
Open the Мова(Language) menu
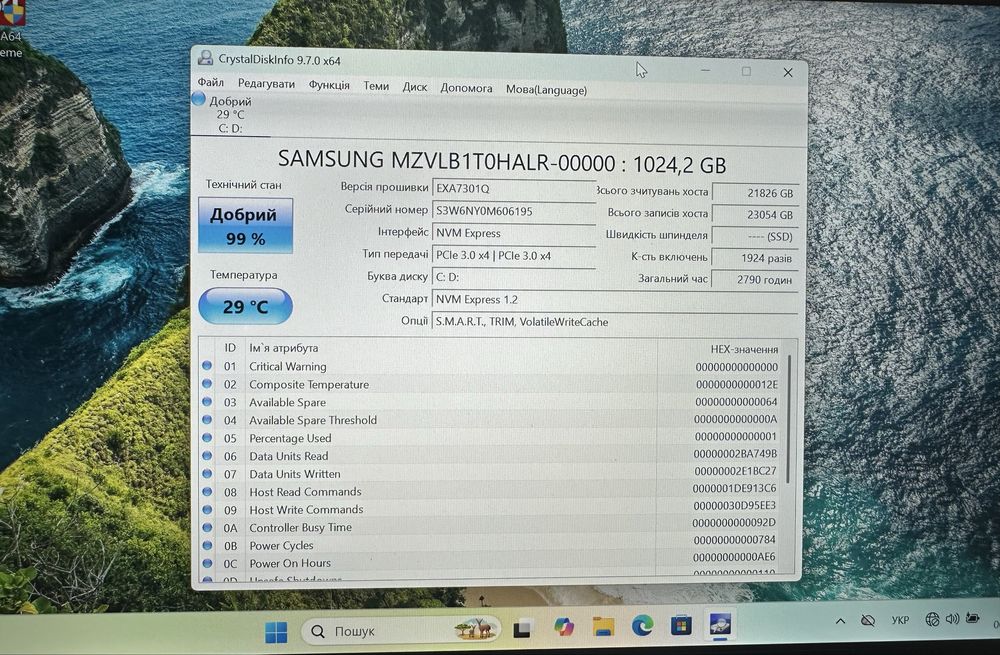(547, 90)
